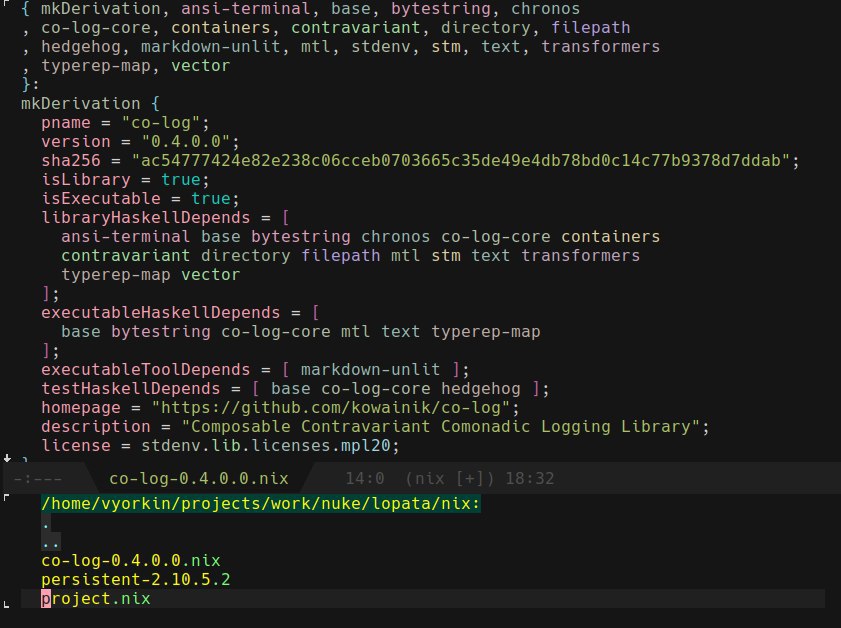
Task: Place cursor in the sha256 hash string
Action: pyautogui.click(x=461, y=160)
